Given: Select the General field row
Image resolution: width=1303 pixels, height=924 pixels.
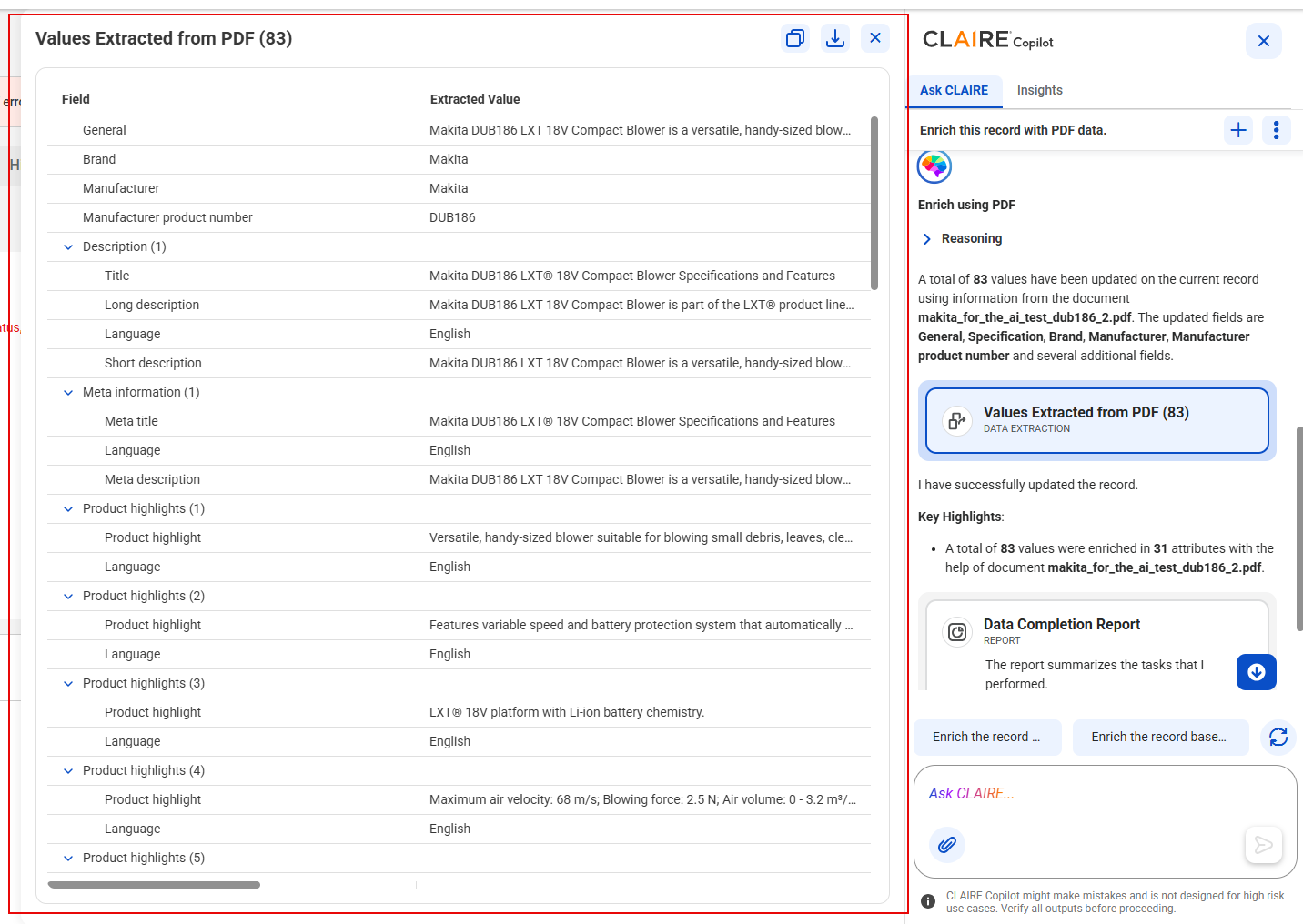Looking at the screenshot, I should point(459,130).
